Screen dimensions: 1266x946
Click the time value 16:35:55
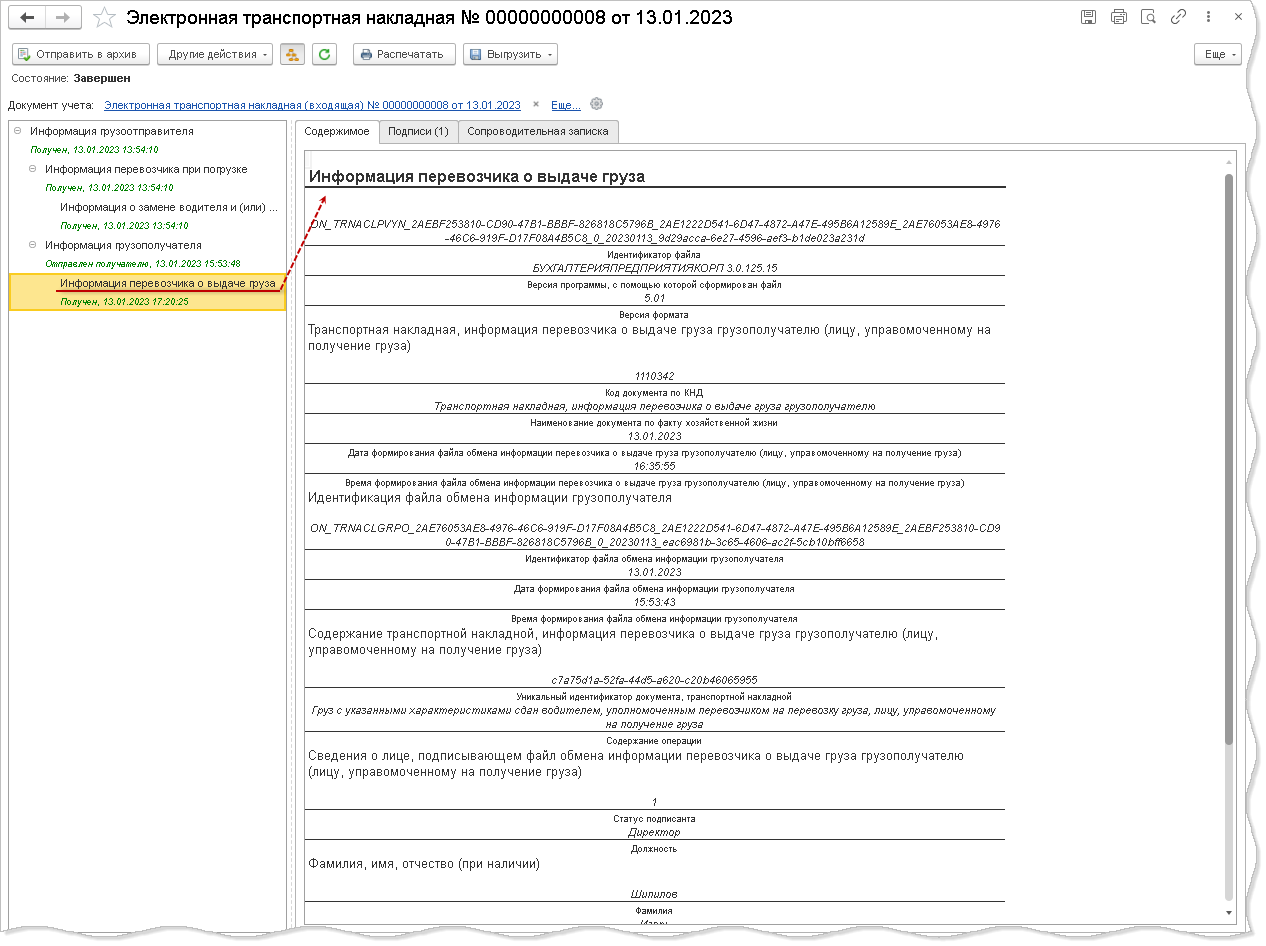point(655,466)
